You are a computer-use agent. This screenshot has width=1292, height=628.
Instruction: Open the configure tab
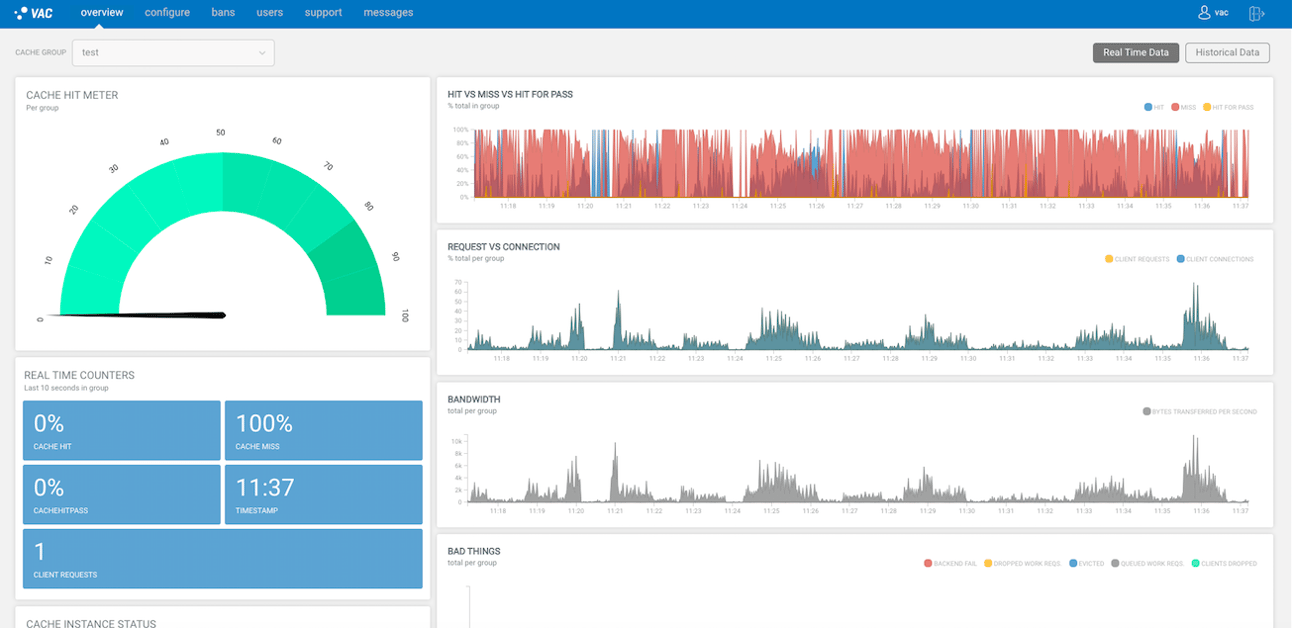[x=167, y=13]
